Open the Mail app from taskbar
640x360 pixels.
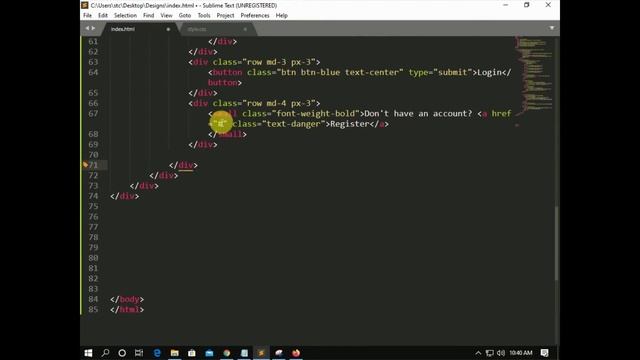point(209,353)
